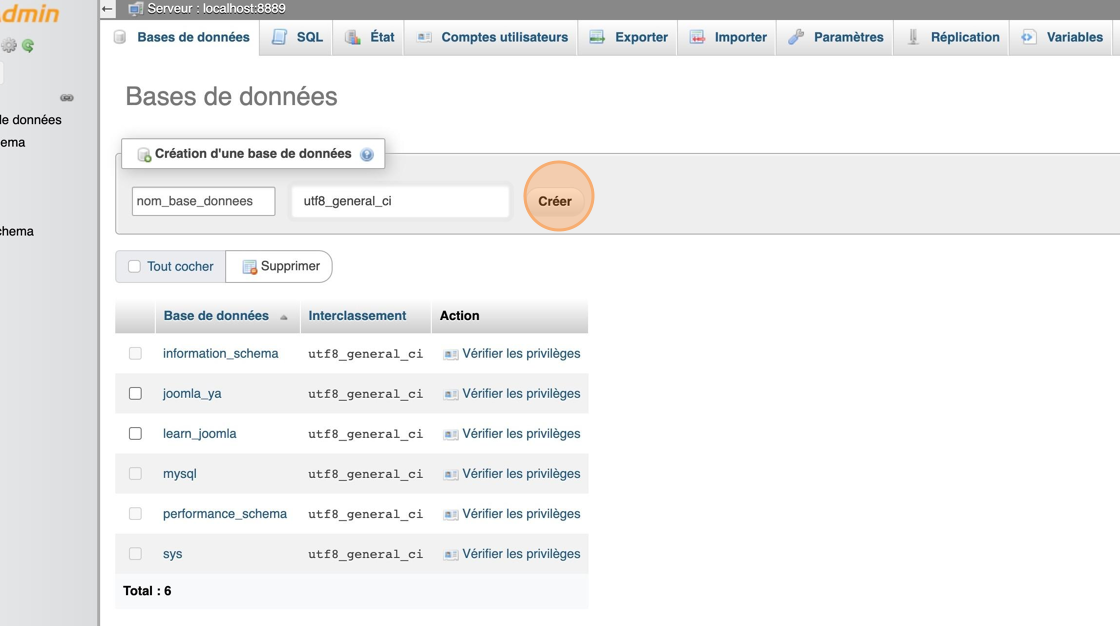Open Réplication from the toolbar
1120x626 pixels.
(912, 36)
